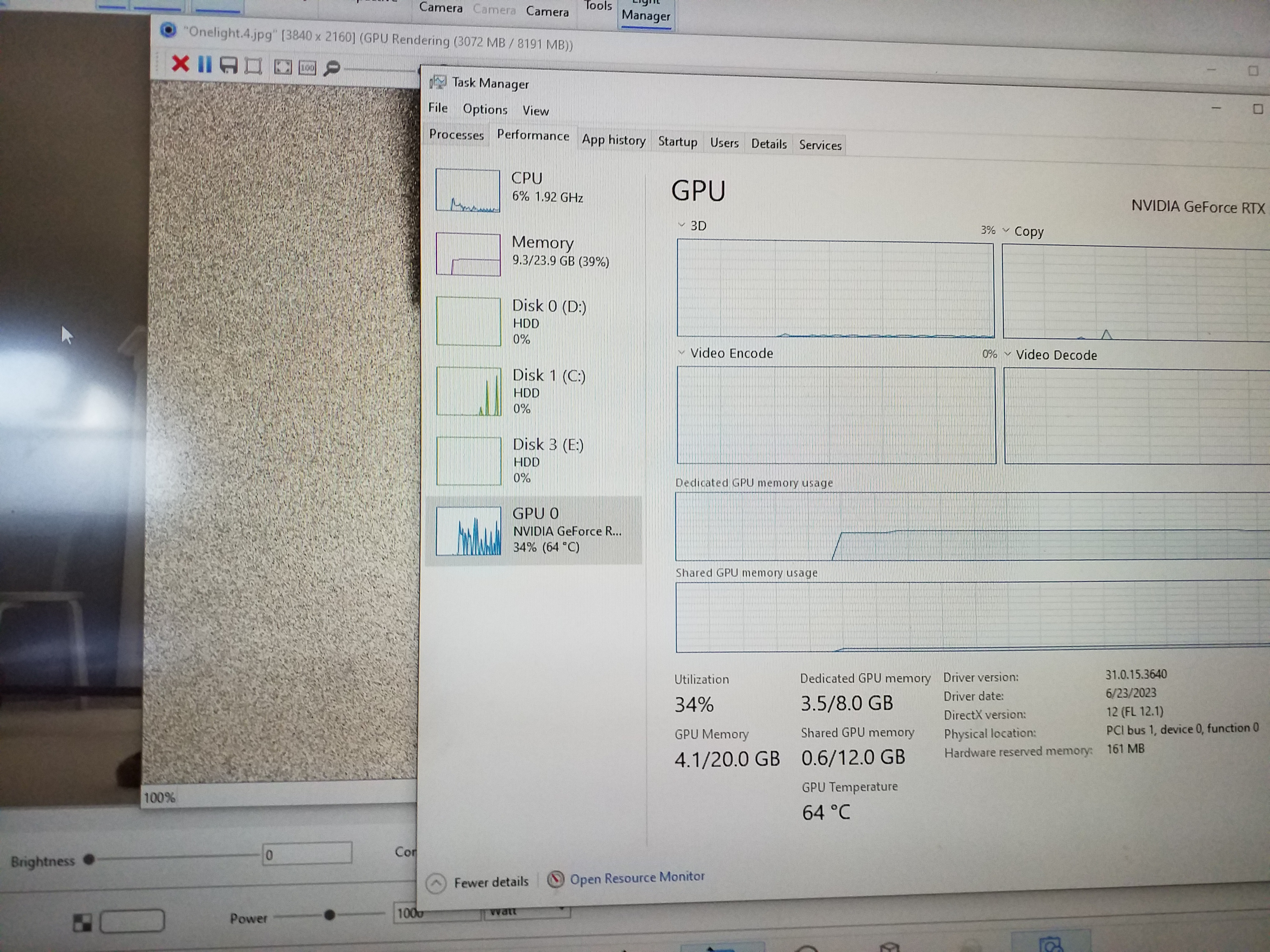
Task: Open the Details tab
Action: (x=769, y=144)
